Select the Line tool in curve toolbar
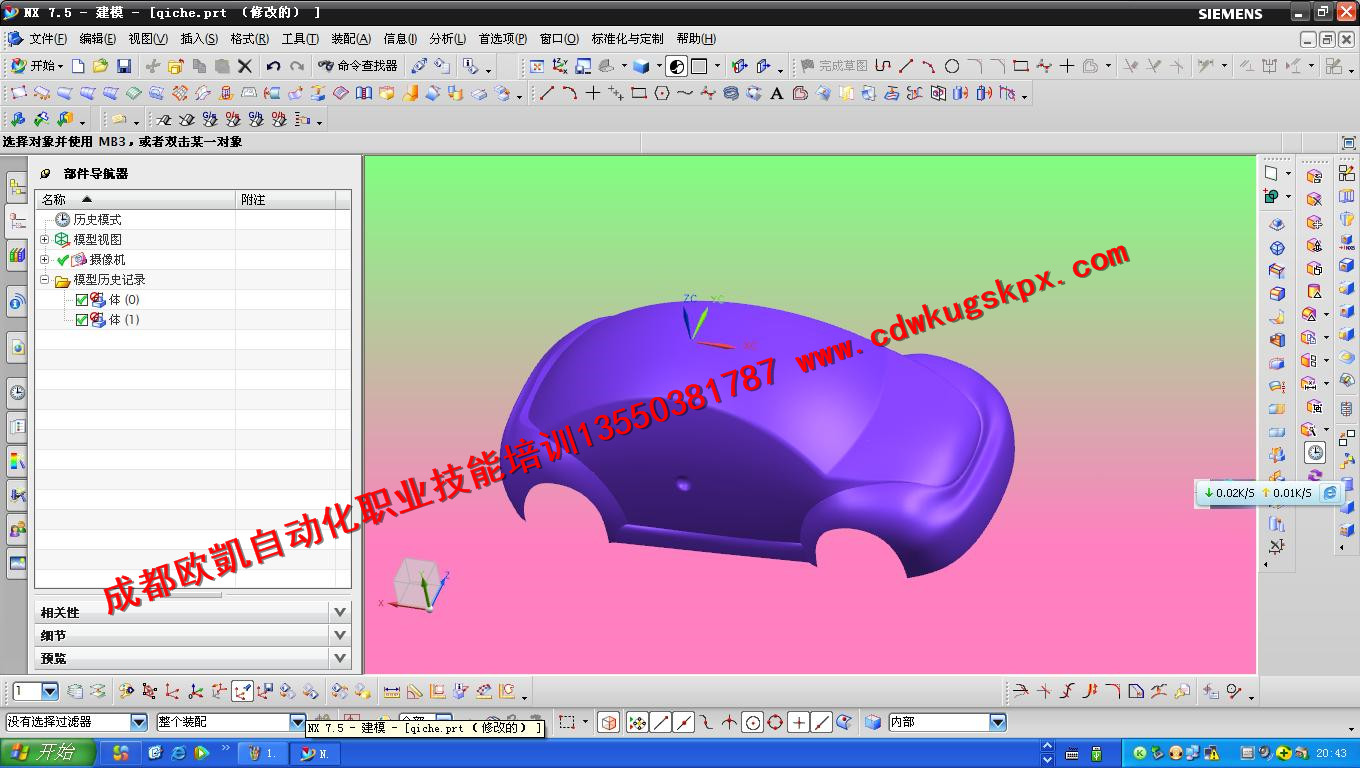This screenshot has height=768, width=1360. pos(546,93)
